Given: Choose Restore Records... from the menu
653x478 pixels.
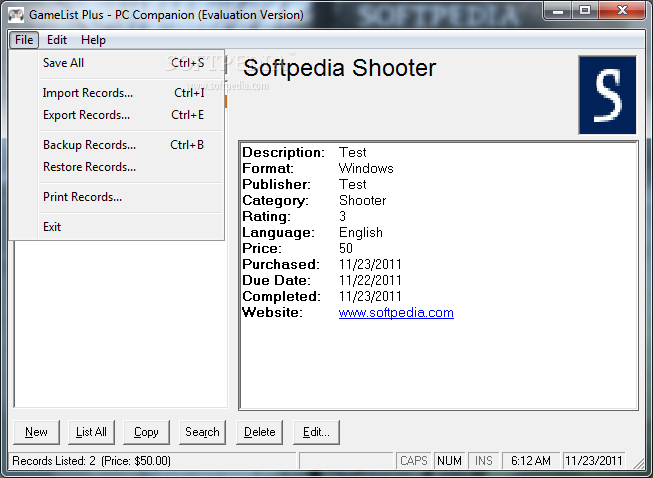Looking at the screenshot, I should coord(131,167).
